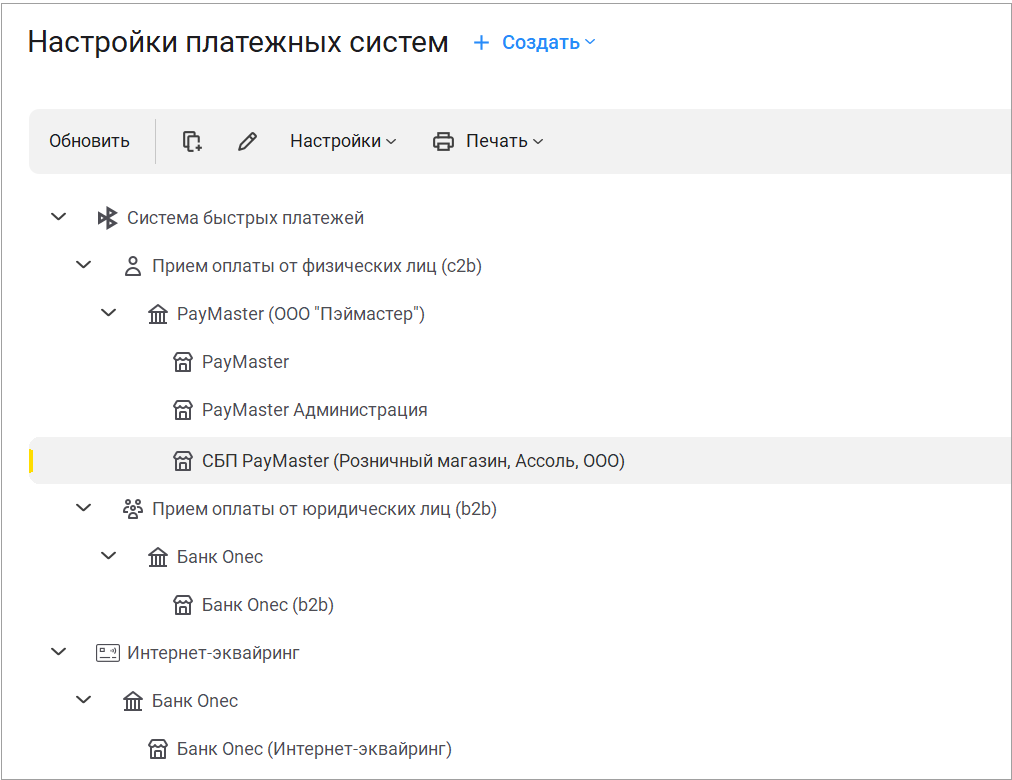Click the card icon next to Интернет-эквайринг

[x=108, y=653]
